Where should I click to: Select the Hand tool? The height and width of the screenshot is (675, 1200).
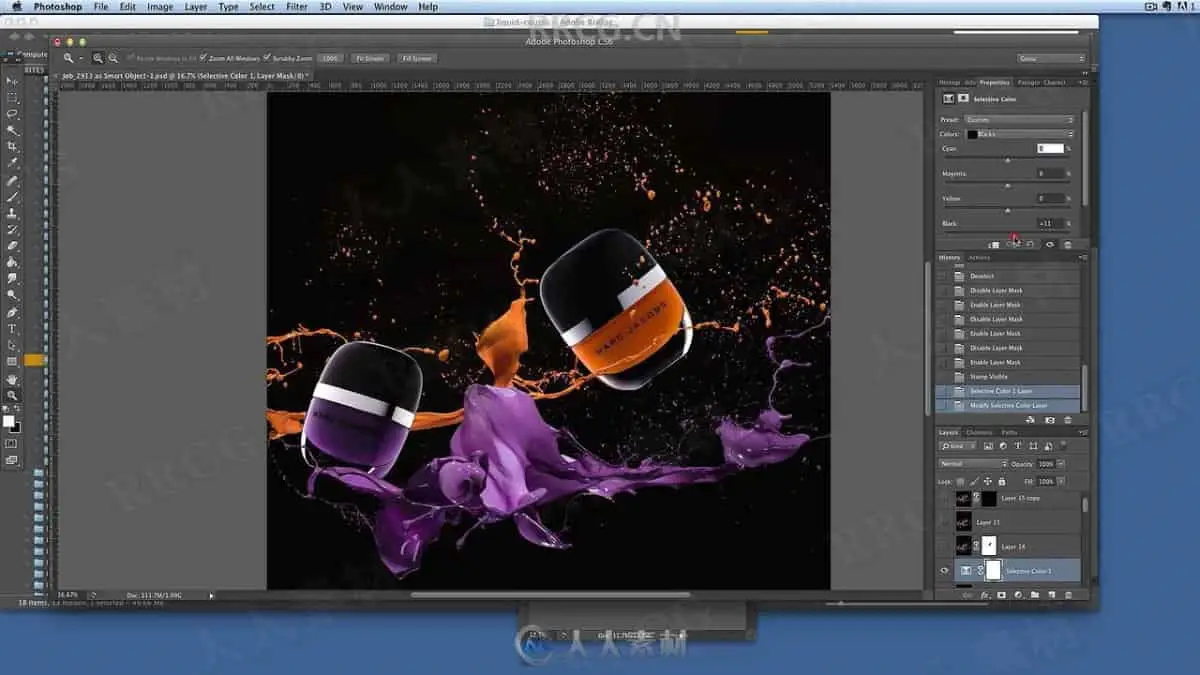pyautogui.click(x=12, y=380)
